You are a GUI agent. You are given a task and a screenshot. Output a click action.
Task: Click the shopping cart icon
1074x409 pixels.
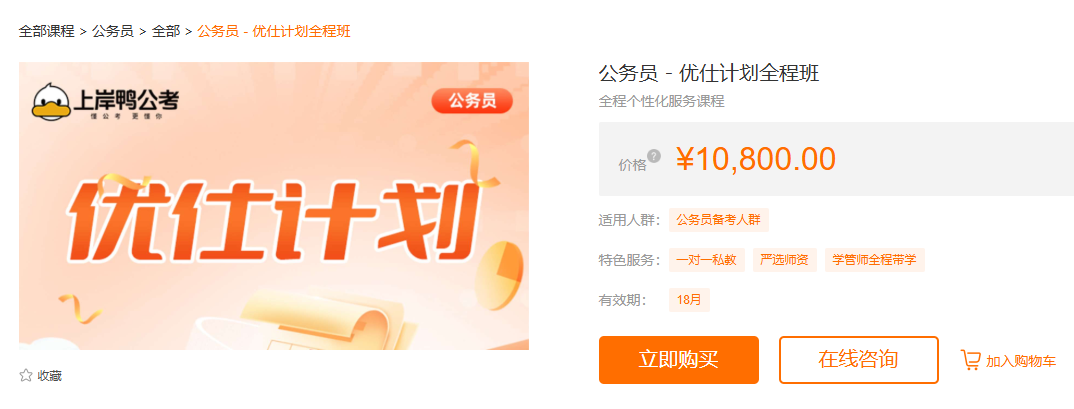[x=970, y=360]
